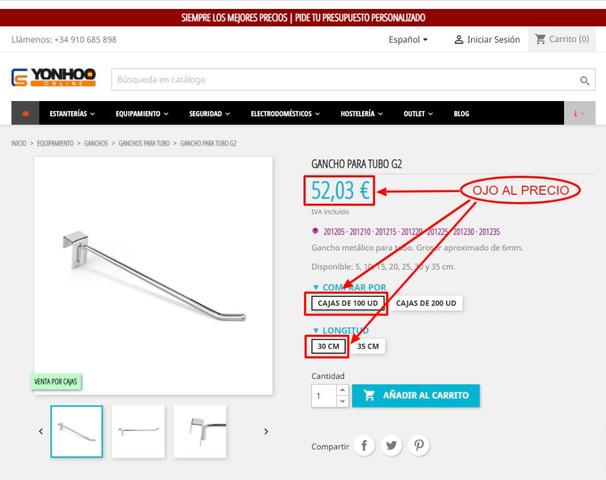
Task: Share product on Twitter
Action: tap(391, 445)
